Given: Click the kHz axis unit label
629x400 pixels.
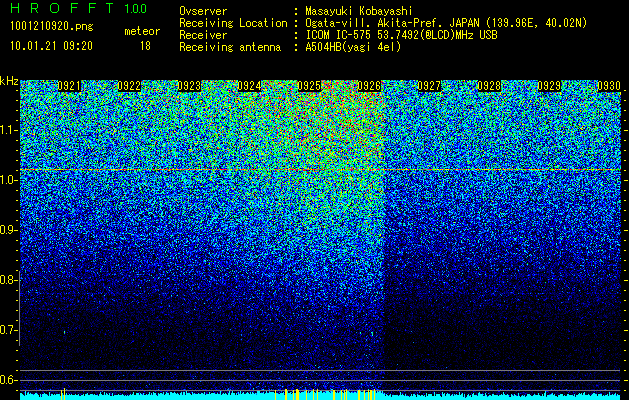Looking at the screenshot, I should 9,81.
